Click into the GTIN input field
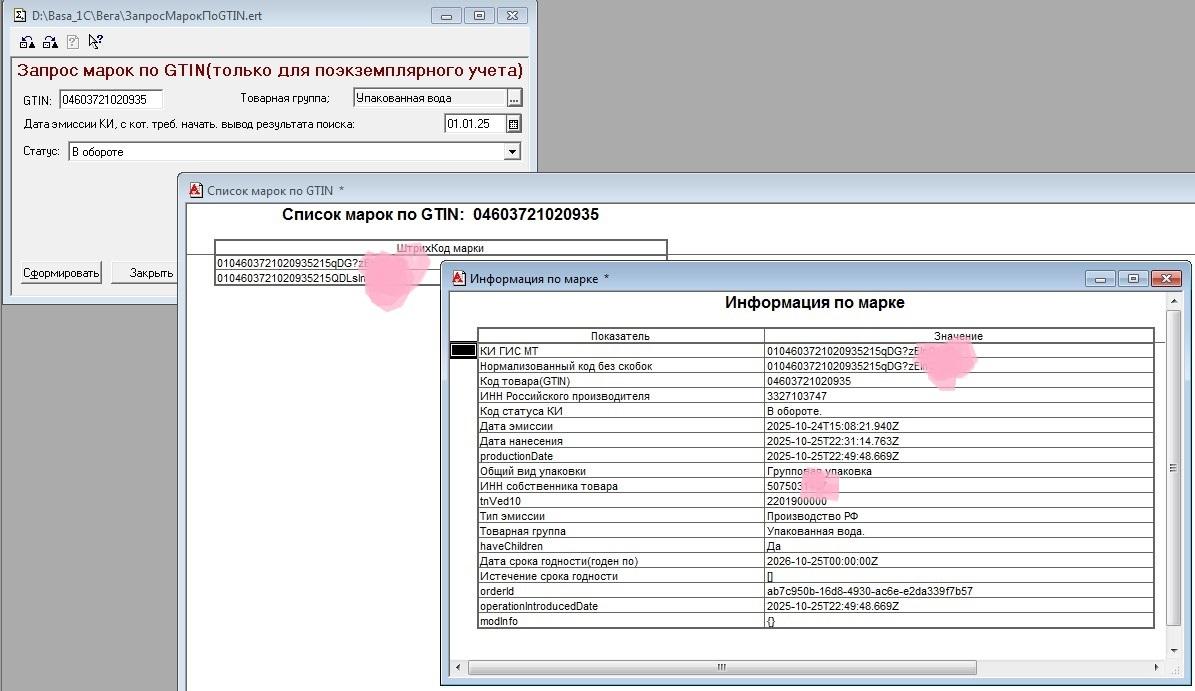This screenshot has height=691, width=1195. 110,99
